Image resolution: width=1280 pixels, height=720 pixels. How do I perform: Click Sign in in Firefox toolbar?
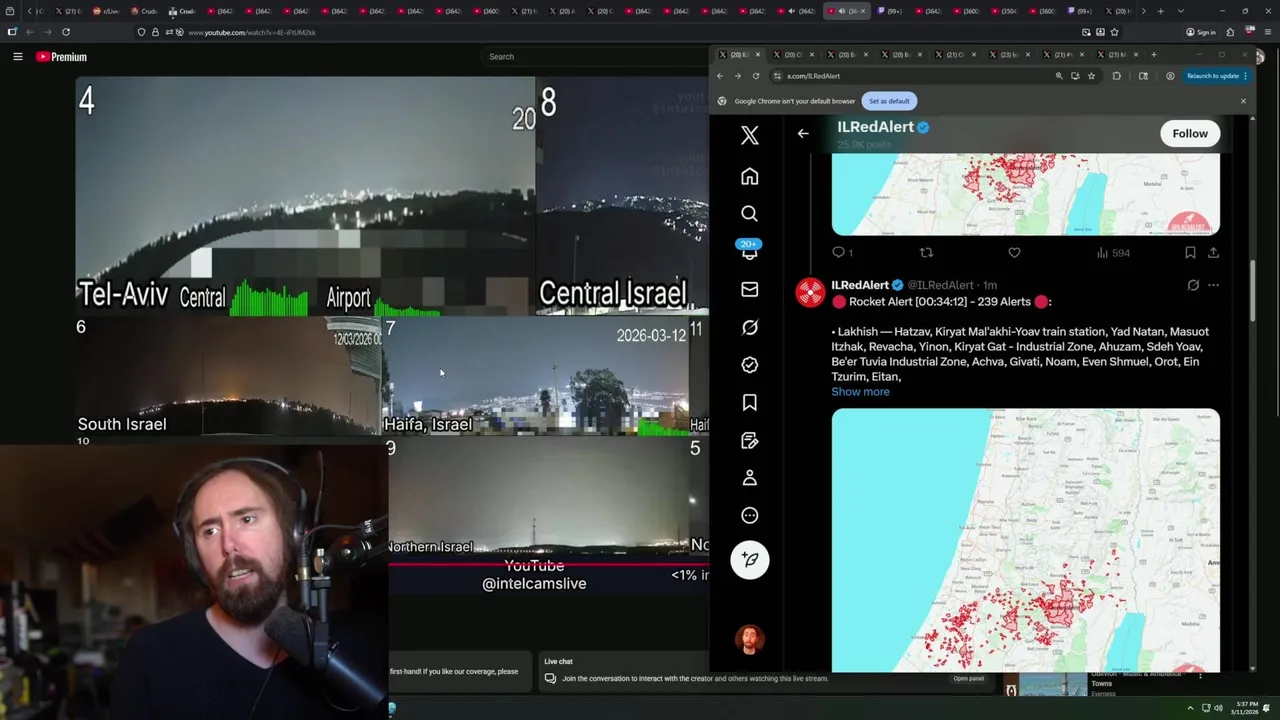pyautogui.click(x=1201, y=33)
